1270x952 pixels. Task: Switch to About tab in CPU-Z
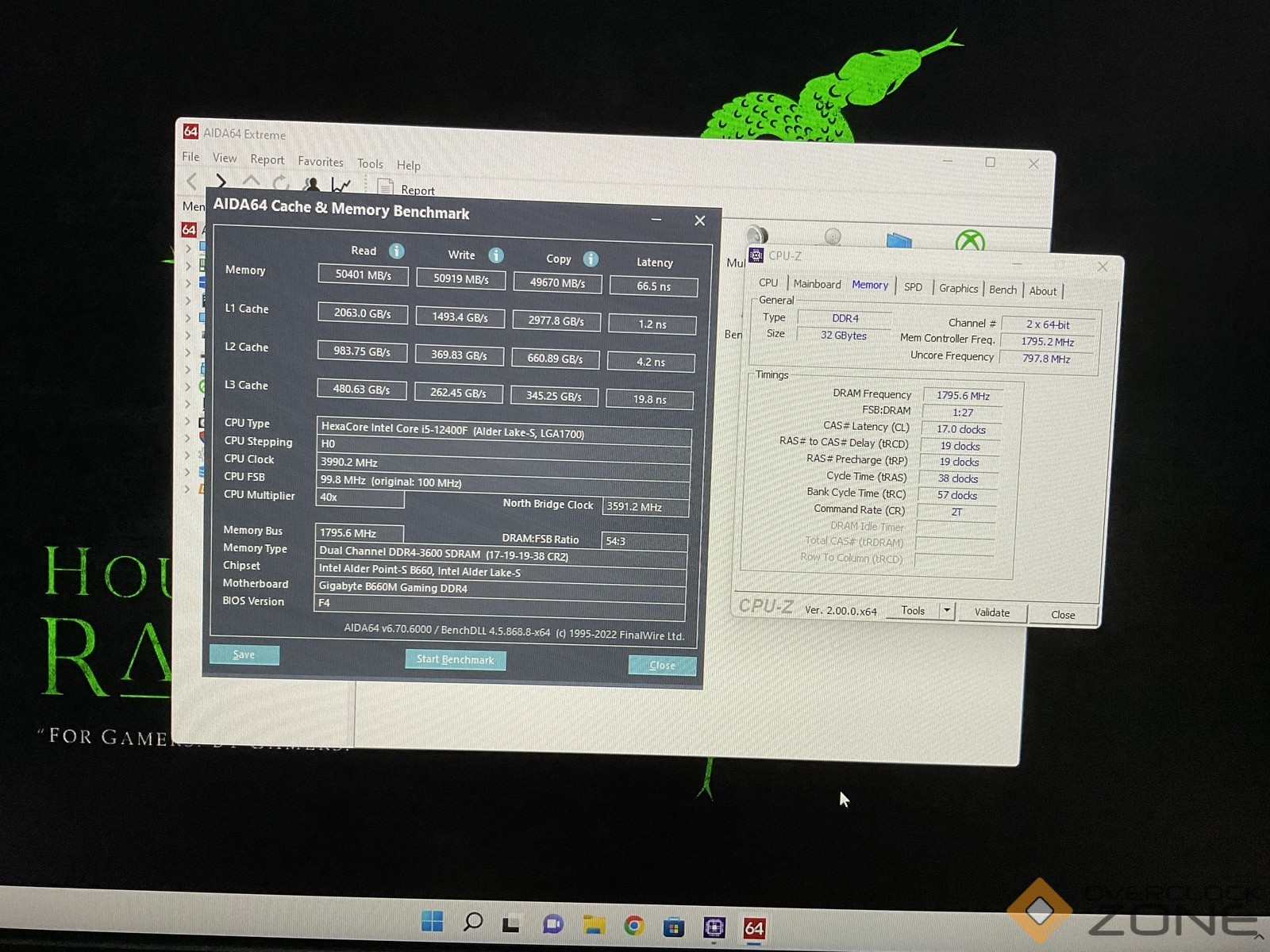1043,291
